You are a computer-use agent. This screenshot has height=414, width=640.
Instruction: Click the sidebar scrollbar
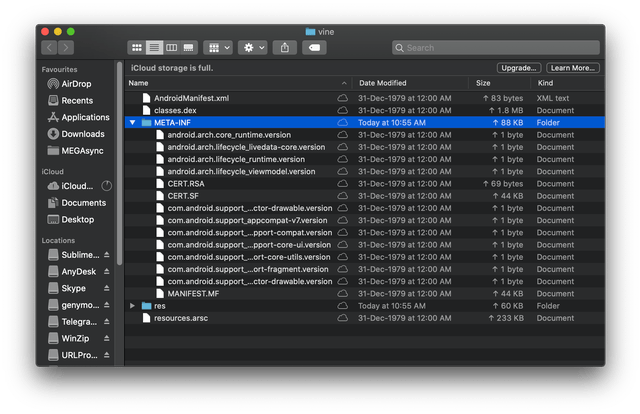[x=120, y=163]
